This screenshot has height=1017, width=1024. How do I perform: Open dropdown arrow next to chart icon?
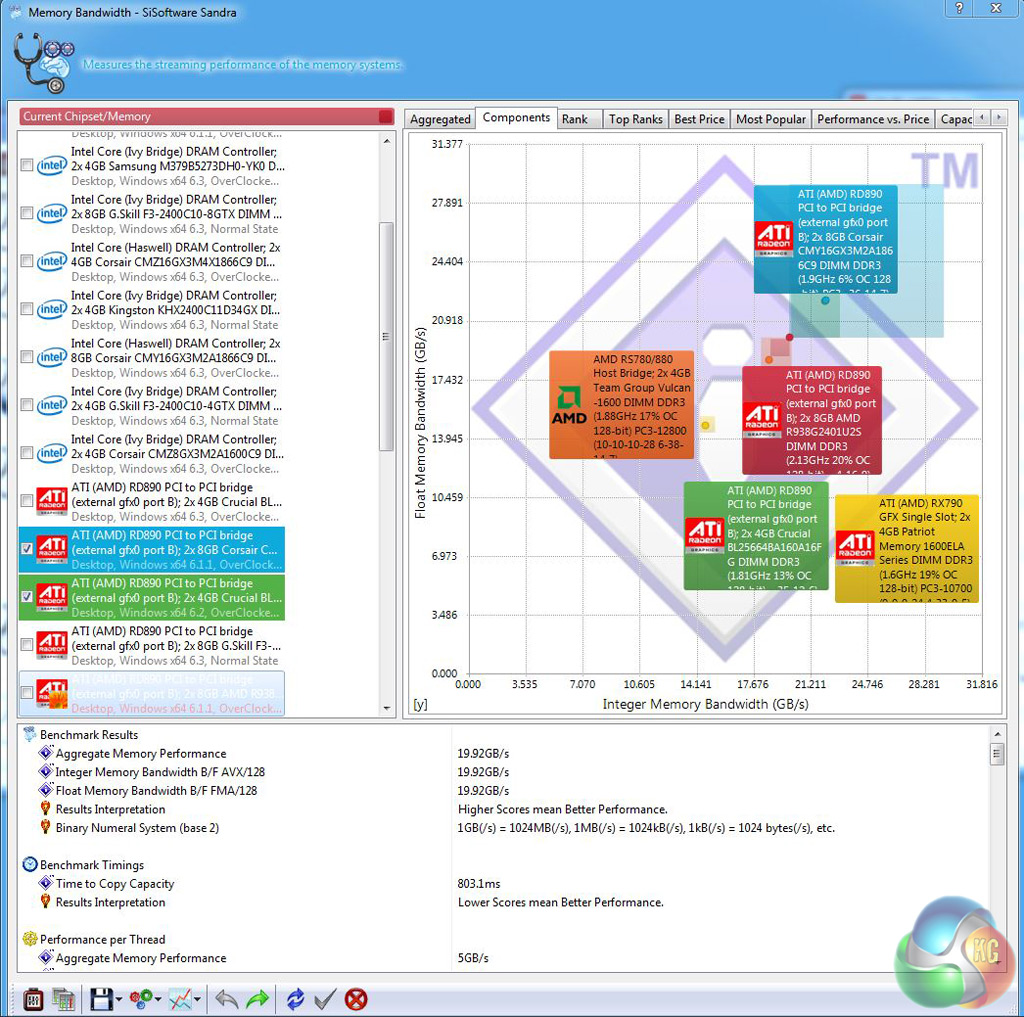tap(197, 999)
